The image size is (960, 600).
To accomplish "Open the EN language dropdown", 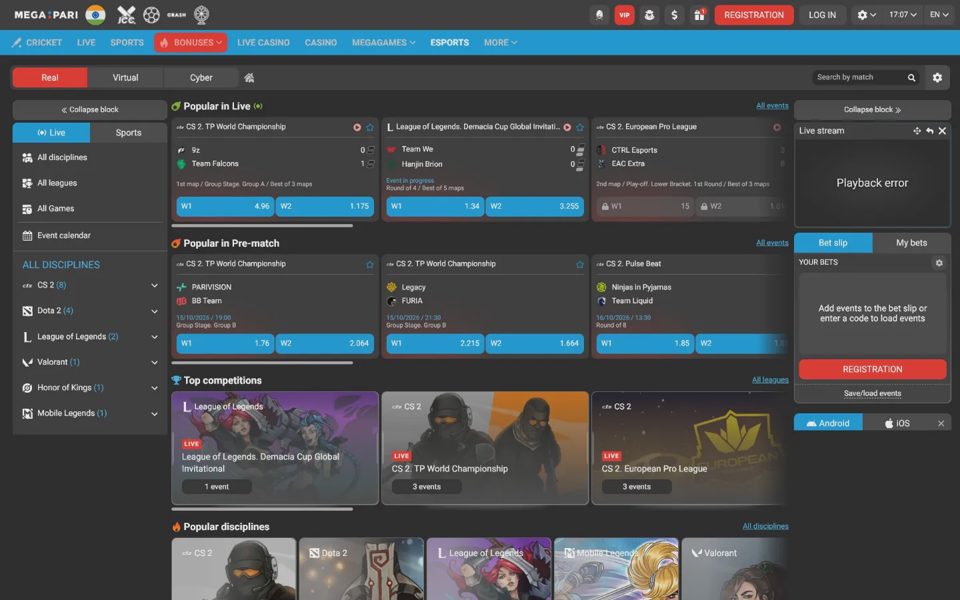I will [939, 15].
